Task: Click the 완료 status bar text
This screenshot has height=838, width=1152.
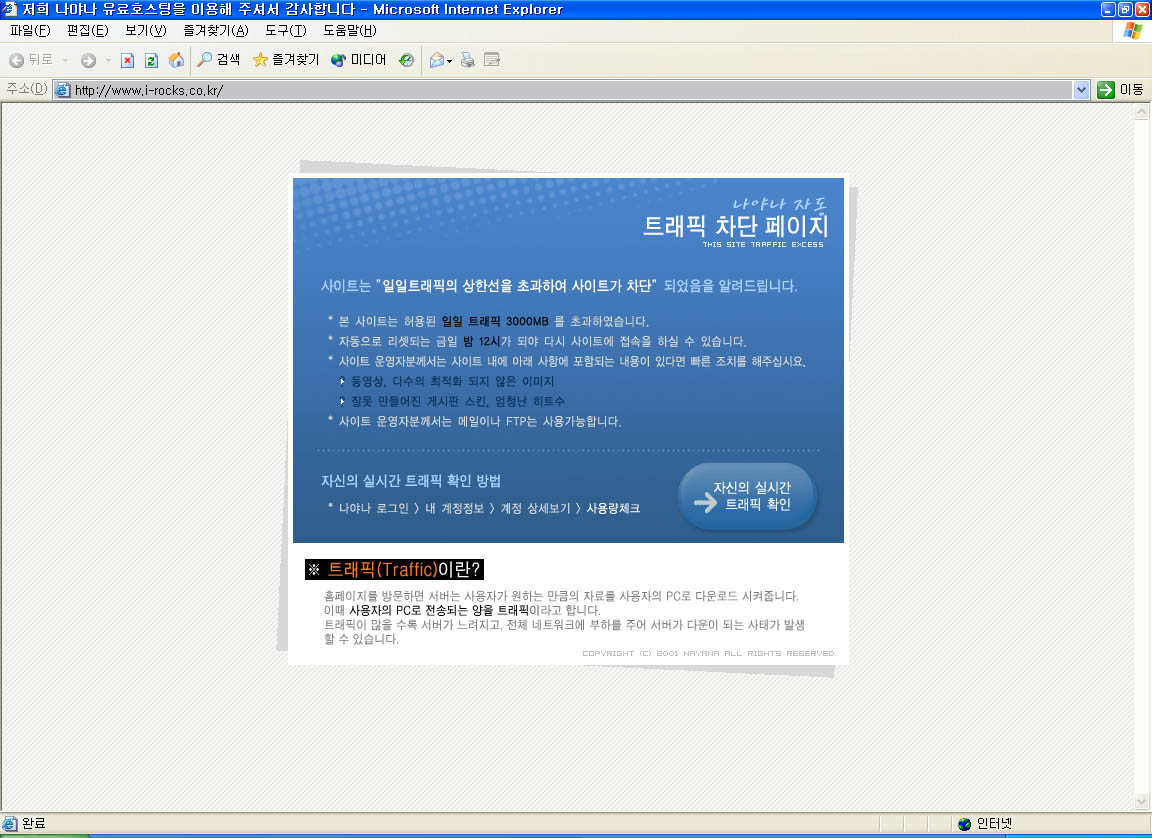Action: (x=34, y=824)
